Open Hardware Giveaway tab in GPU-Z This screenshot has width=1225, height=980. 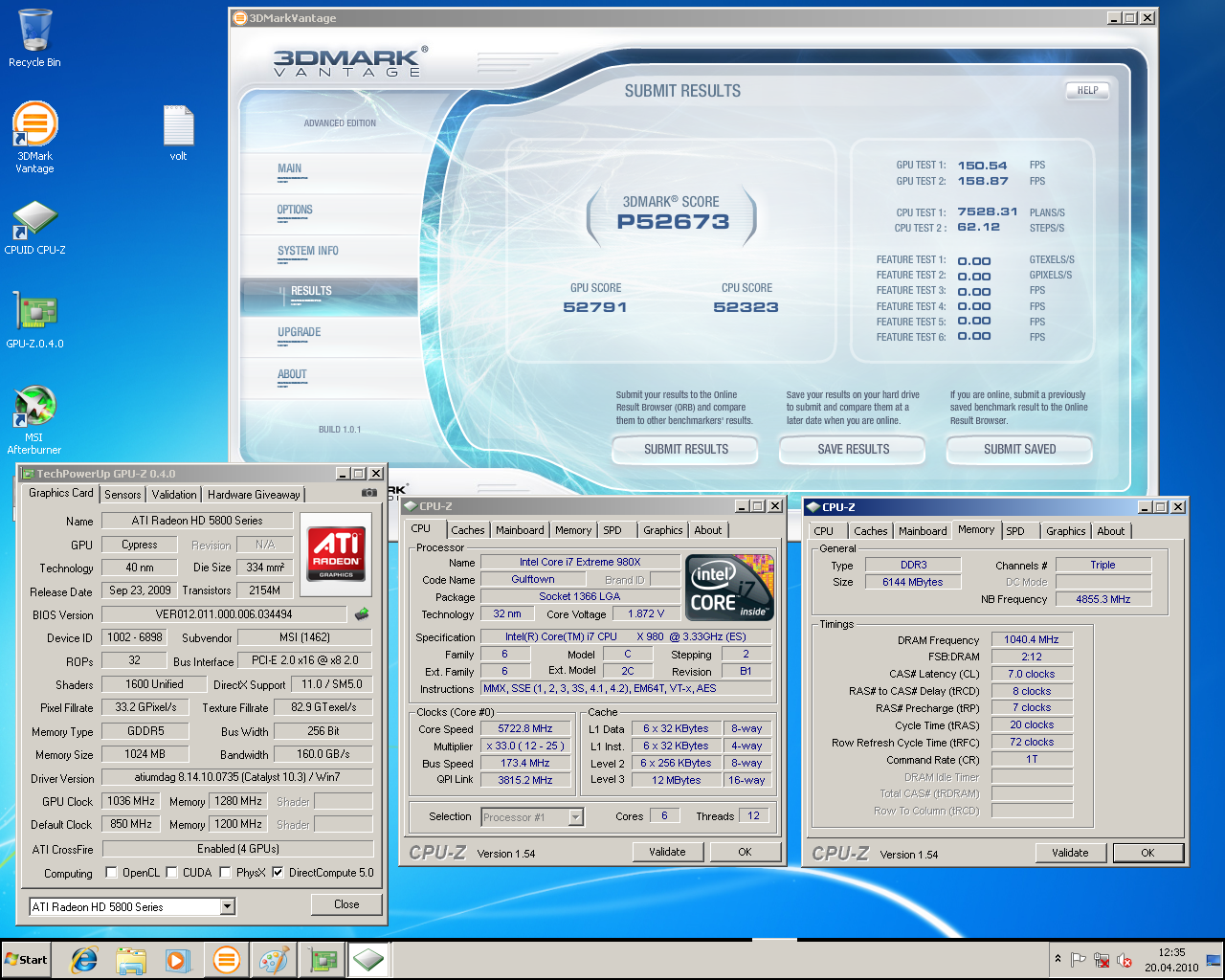pyautogui.click(x=254, y=495)
